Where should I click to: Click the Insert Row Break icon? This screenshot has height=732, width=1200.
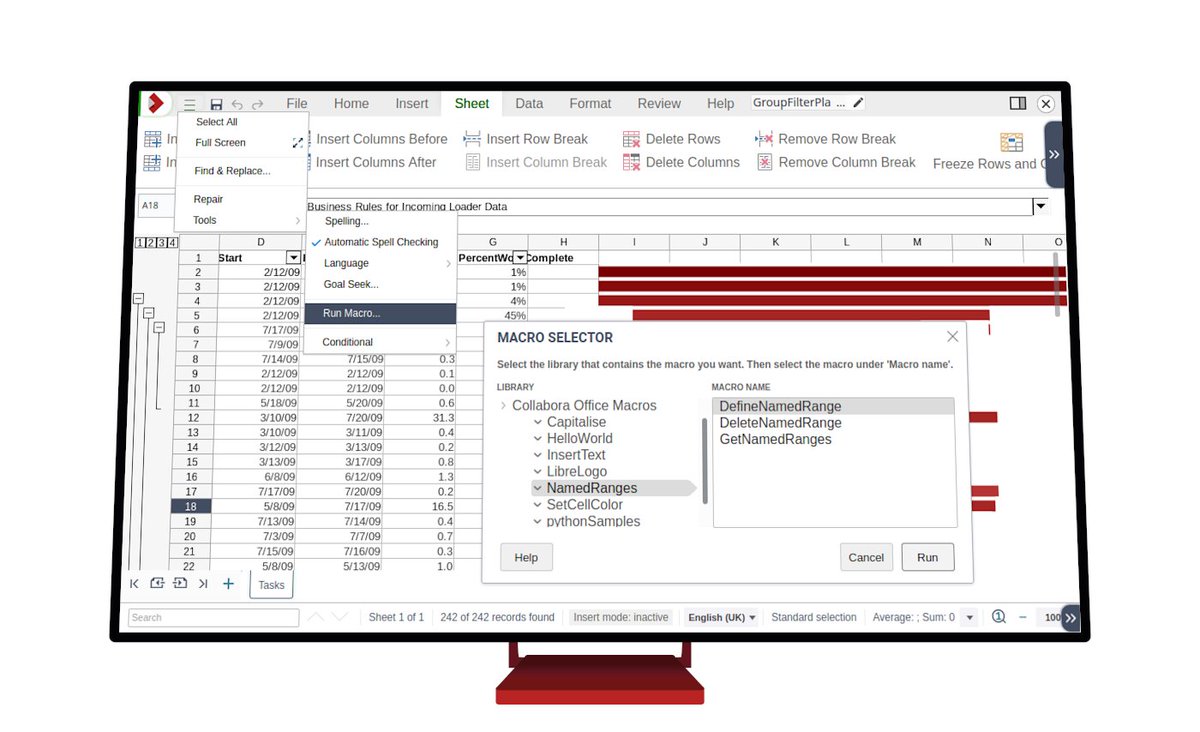472,139
